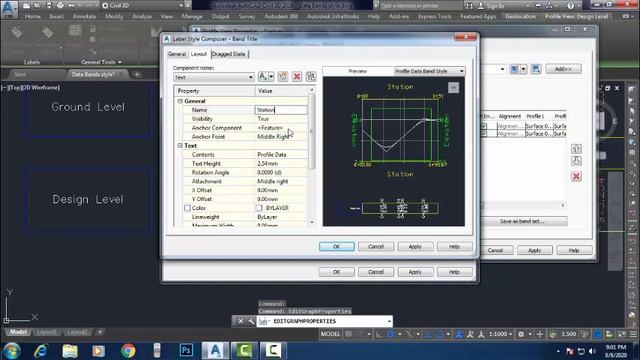Click the Contents Profile Data value
Screen dimensions: 640x360
(281, 155)
